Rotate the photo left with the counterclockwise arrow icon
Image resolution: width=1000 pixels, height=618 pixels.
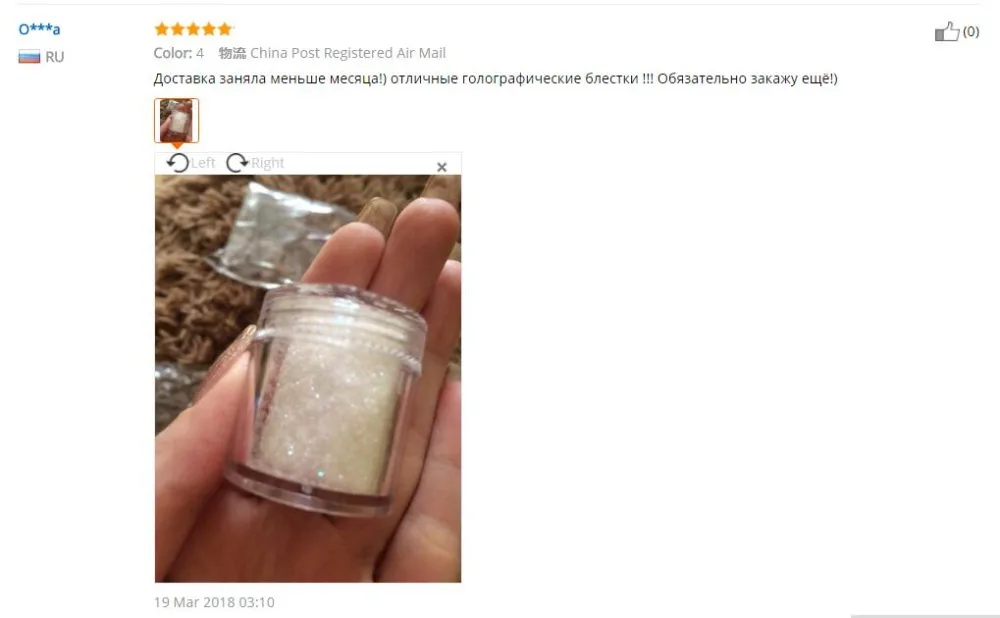click(x=178, y=163)
